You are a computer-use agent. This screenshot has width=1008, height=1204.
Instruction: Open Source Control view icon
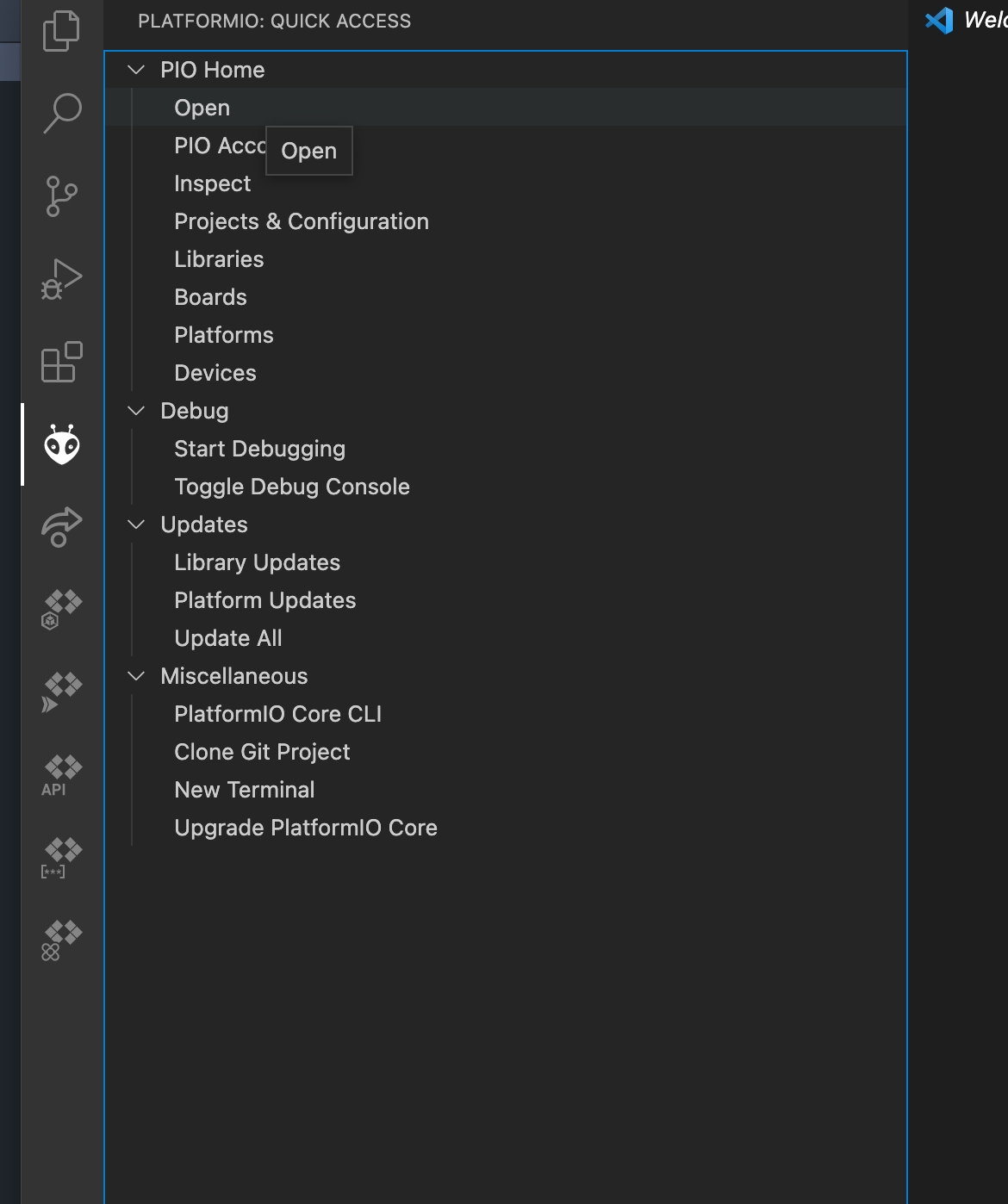[x=61, y=196]
